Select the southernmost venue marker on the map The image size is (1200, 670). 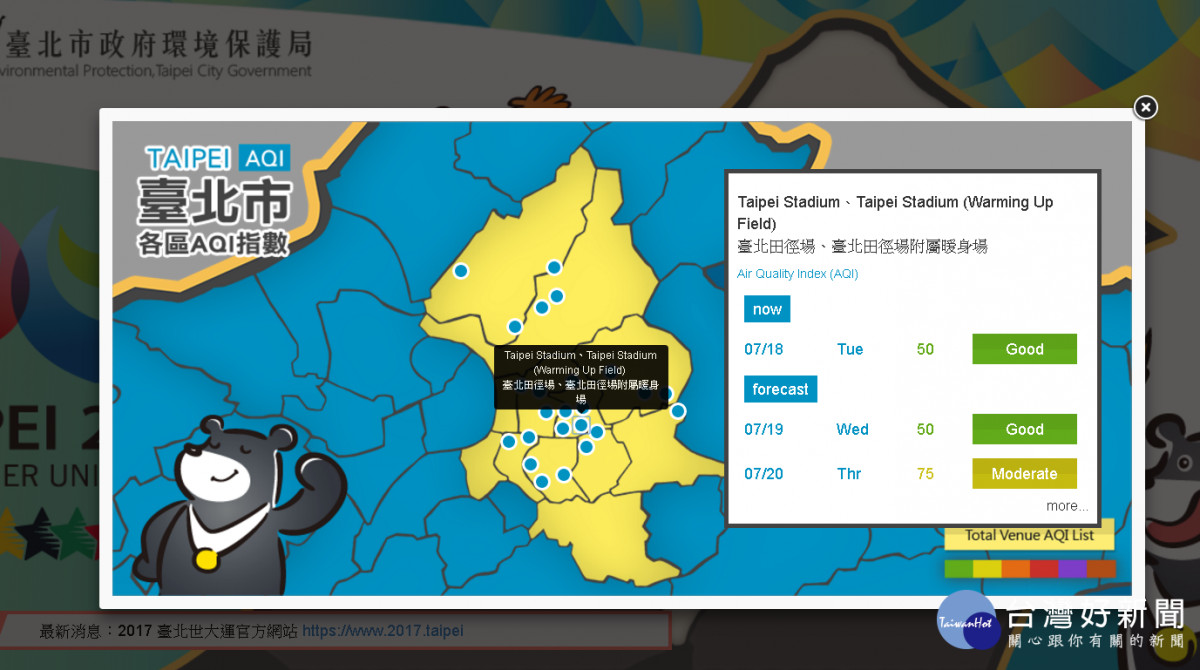coord(542,481)
